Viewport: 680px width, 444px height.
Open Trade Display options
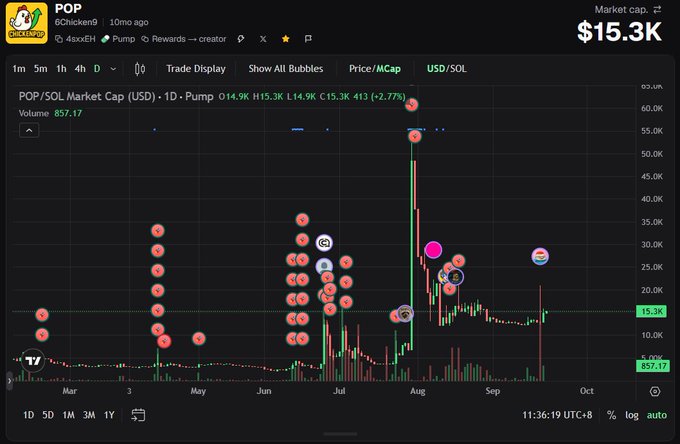click(x=196, y=69)
